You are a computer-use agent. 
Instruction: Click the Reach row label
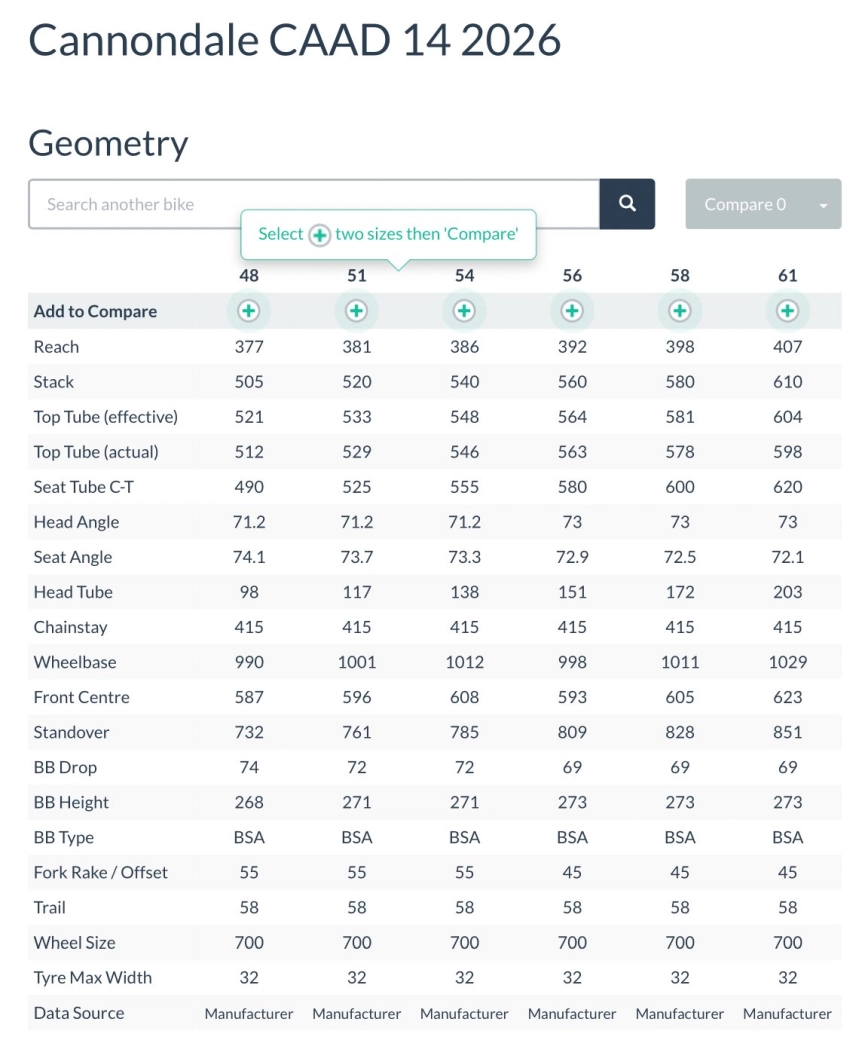click(56, 347)
